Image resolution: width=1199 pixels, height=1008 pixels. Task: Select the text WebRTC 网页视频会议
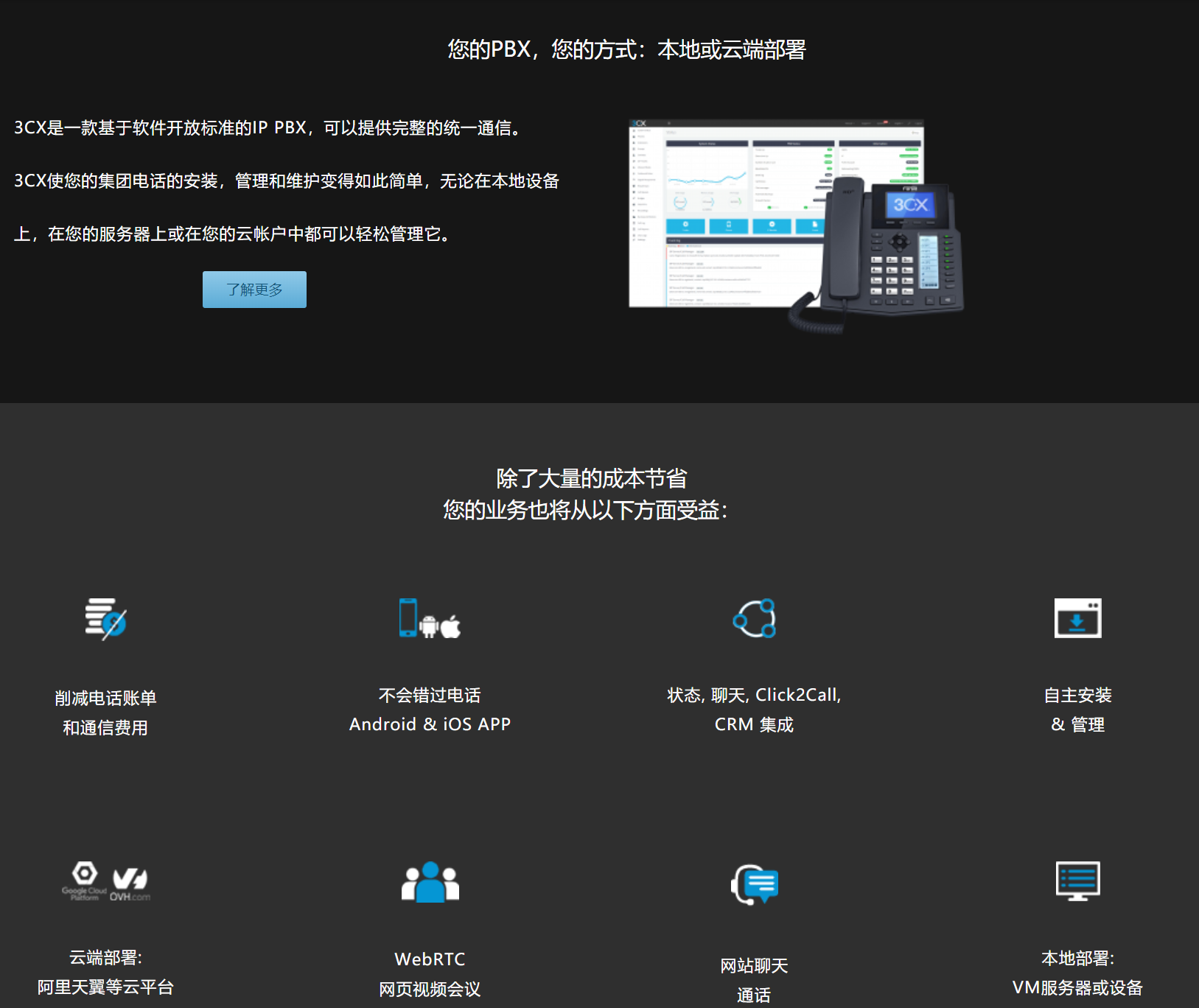pos(430,974)
